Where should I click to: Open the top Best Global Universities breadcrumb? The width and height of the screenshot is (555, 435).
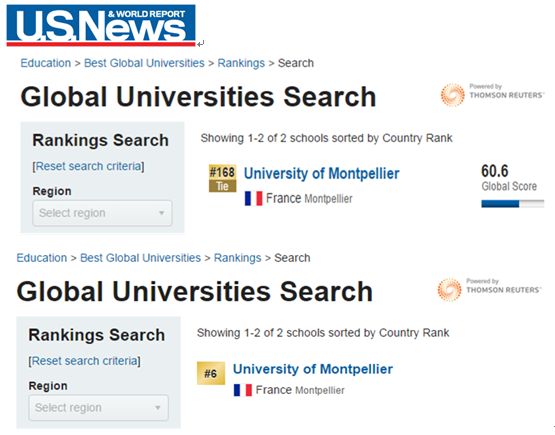(x=144, y=63)
